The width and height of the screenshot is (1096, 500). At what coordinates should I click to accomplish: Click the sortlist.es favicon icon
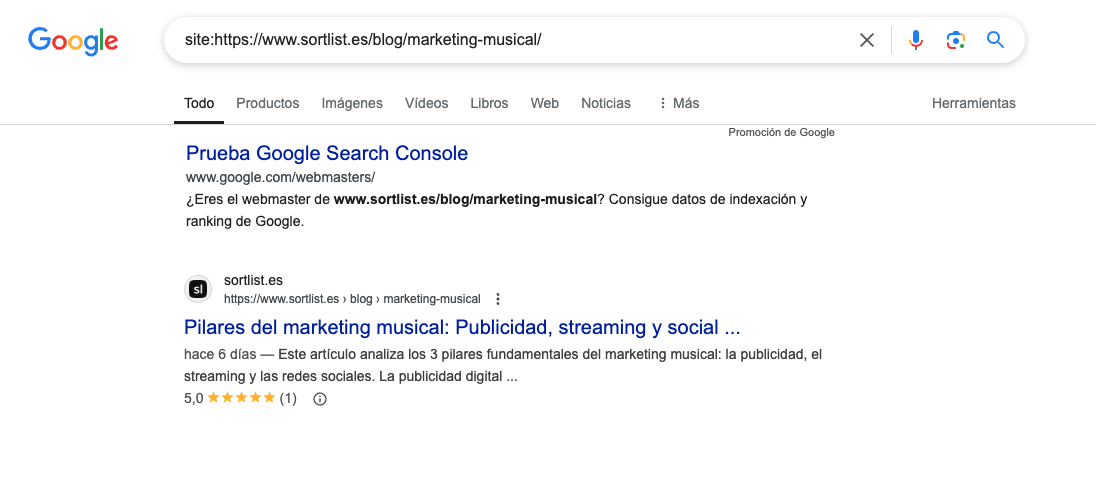tap(198, 290)
